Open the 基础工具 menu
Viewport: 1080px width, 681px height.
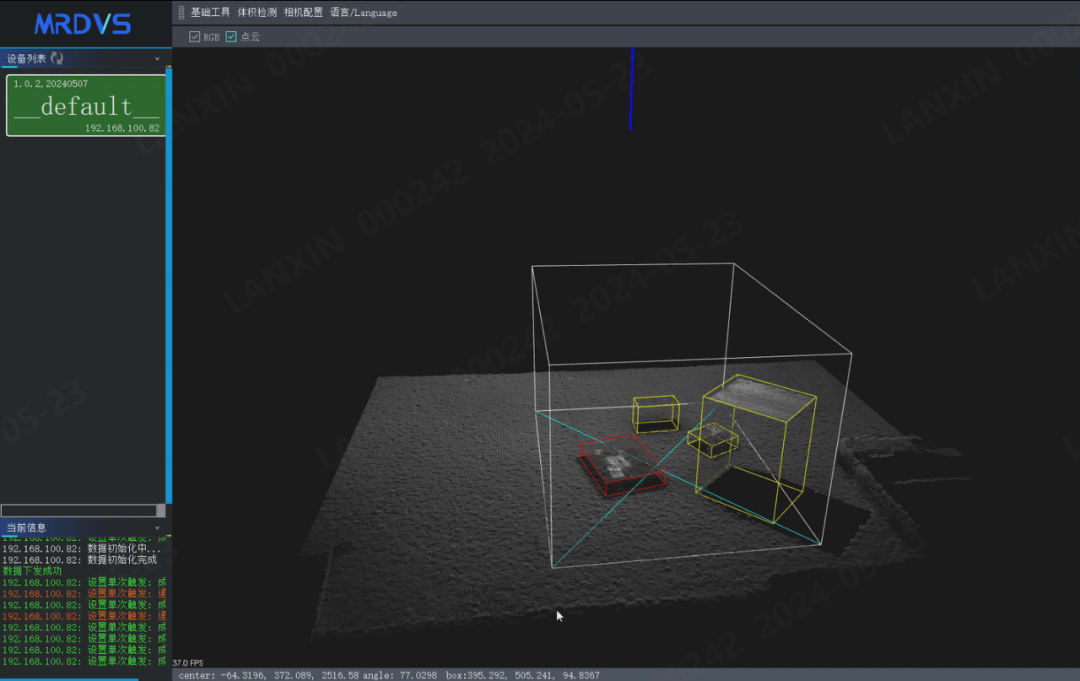click(x=210, y=13)
